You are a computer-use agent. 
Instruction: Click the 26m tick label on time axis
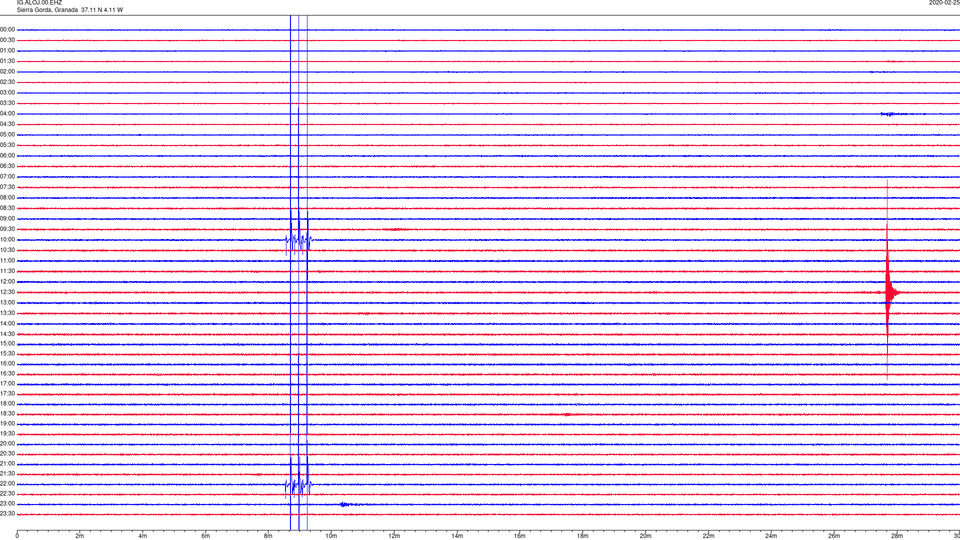pyautogui.click(x=834, y=536)
